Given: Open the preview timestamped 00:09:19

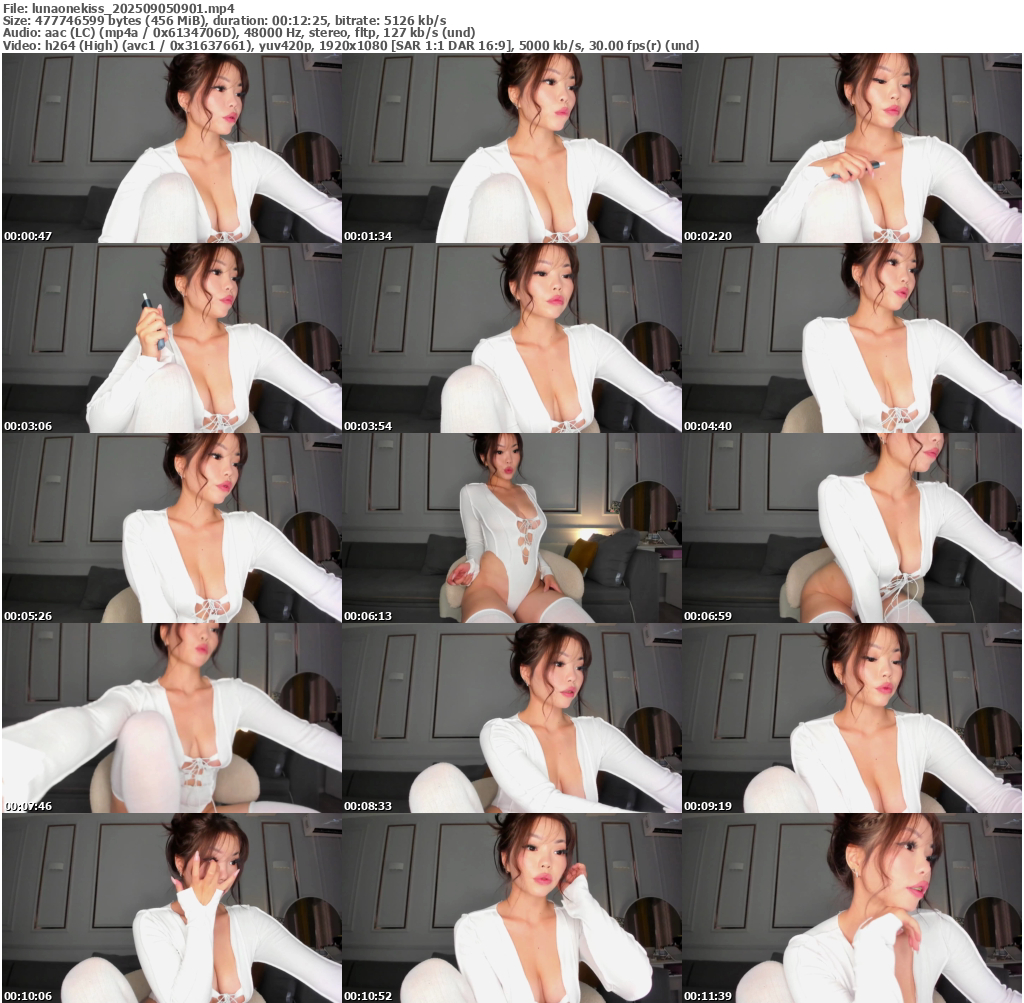Looking at the screenshot, I should (x=852, y=718).
